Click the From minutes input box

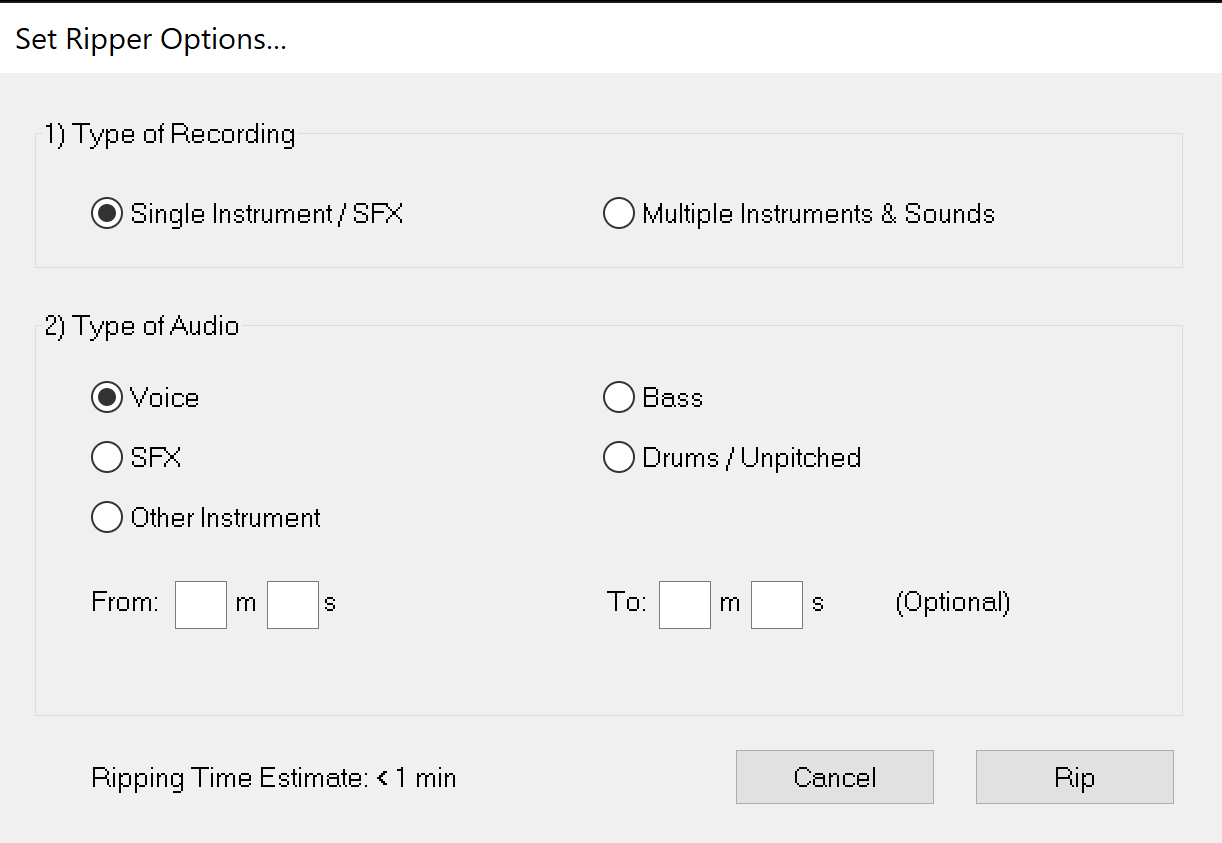click(x=201, y=604)
